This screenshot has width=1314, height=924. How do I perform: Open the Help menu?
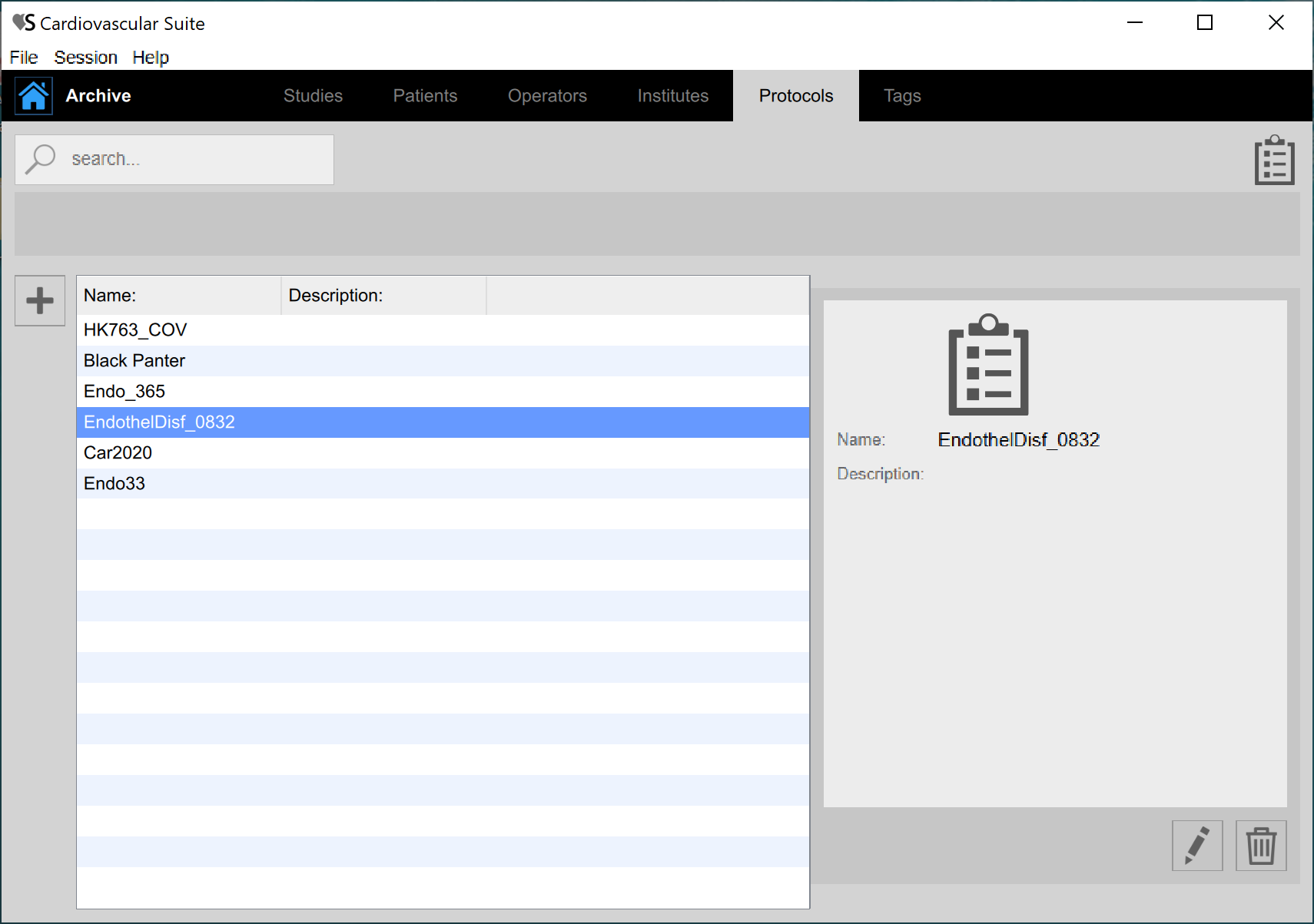point(151,58)
